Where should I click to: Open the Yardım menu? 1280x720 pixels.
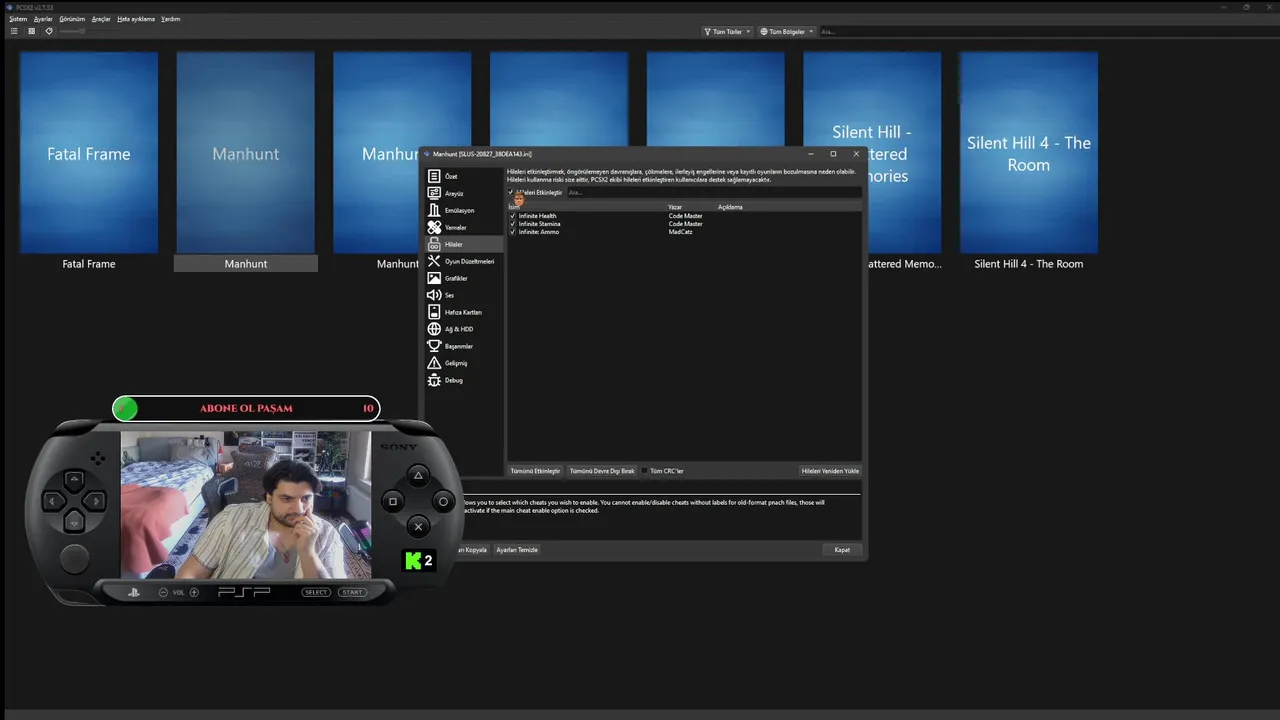(171, 19)
